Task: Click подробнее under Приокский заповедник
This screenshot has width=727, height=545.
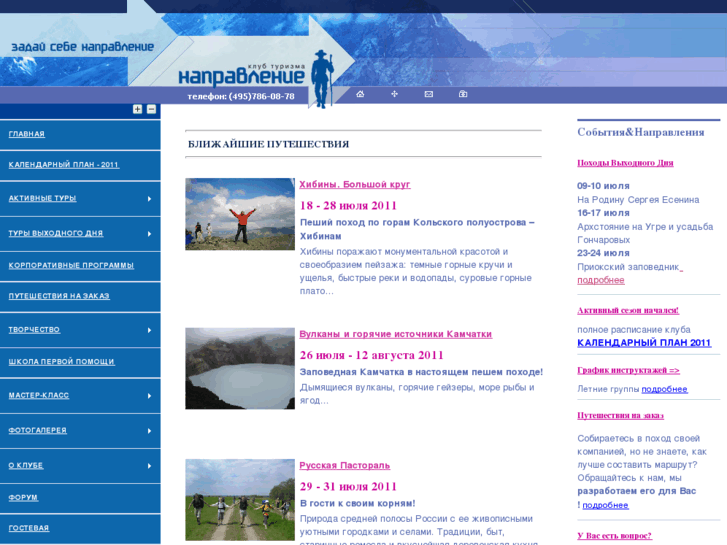Action: (600, 280)
